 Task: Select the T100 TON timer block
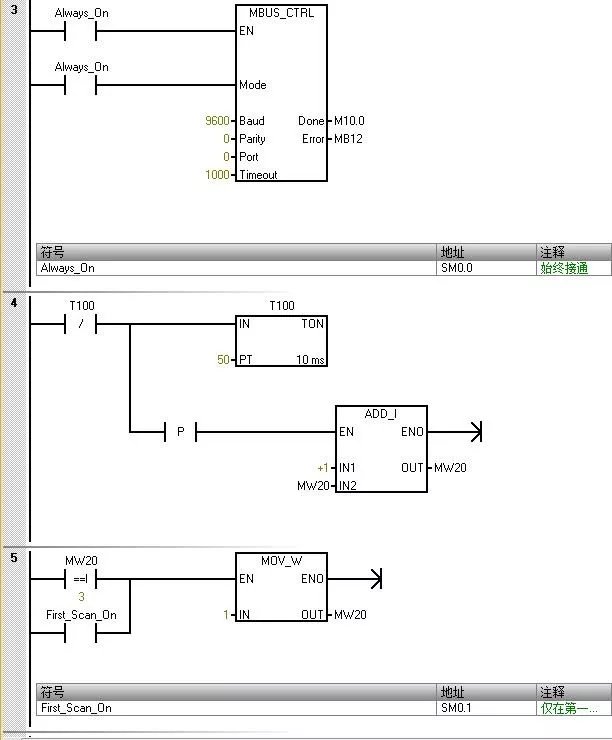(x=281, y=342)
